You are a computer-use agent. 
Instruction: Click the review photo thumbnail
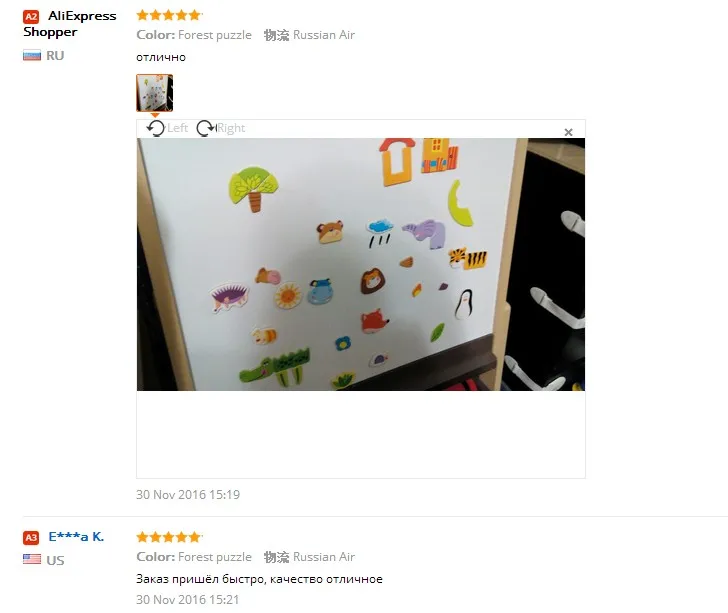pos(155,93)
